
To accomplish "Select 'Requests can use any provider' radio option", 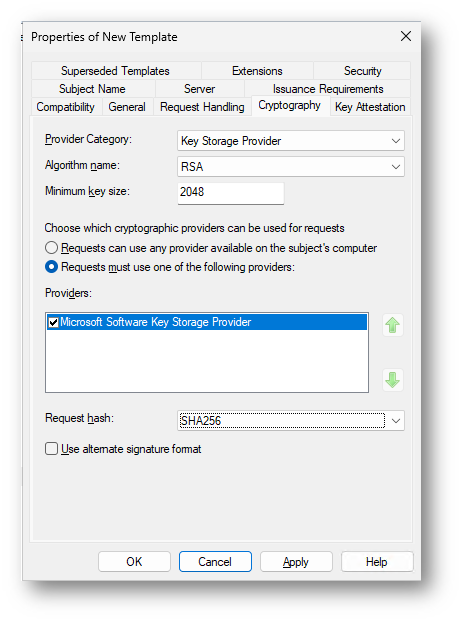I will (x=52, y=248).
